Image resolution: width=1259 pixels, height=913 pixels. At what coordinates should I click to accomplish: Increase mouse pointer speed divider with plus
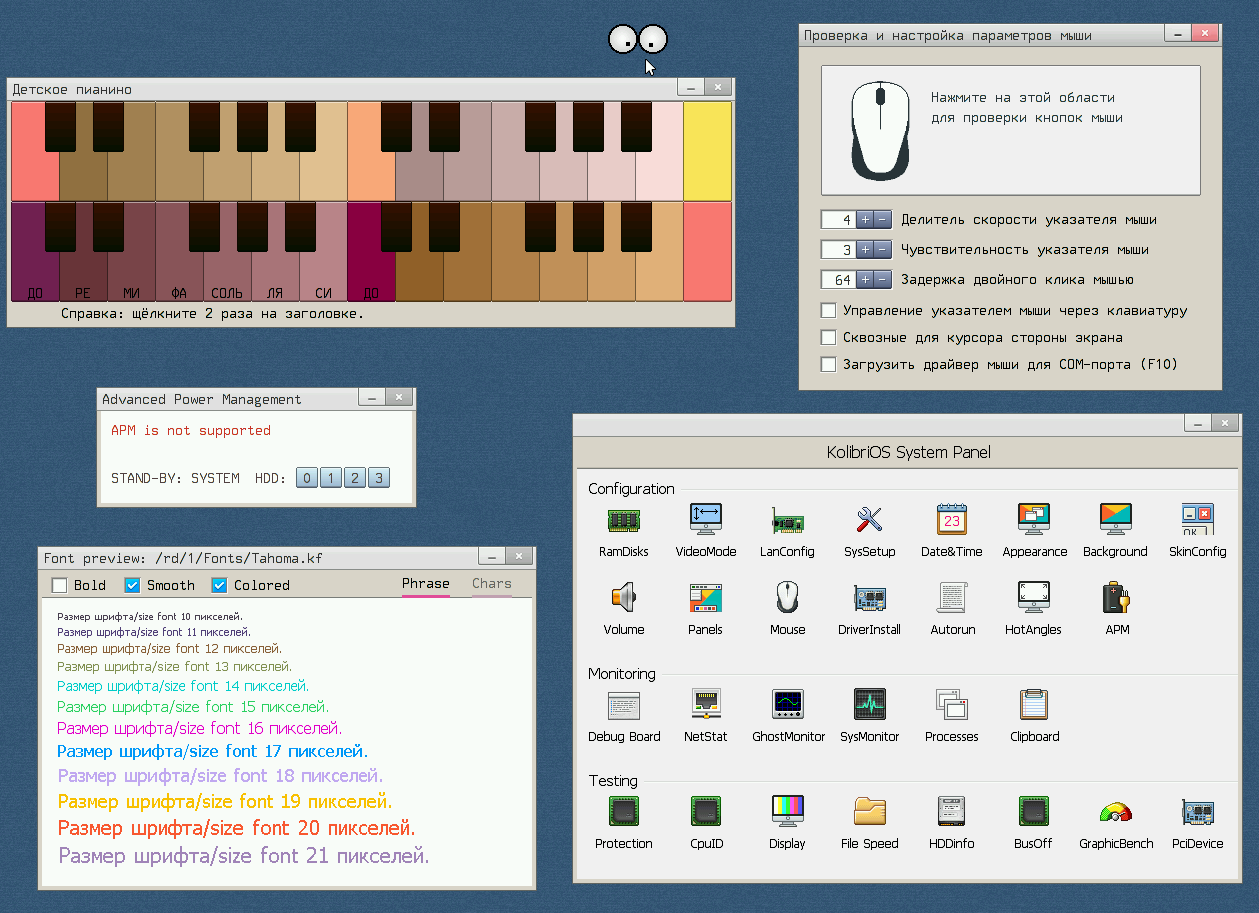point(866,220)
